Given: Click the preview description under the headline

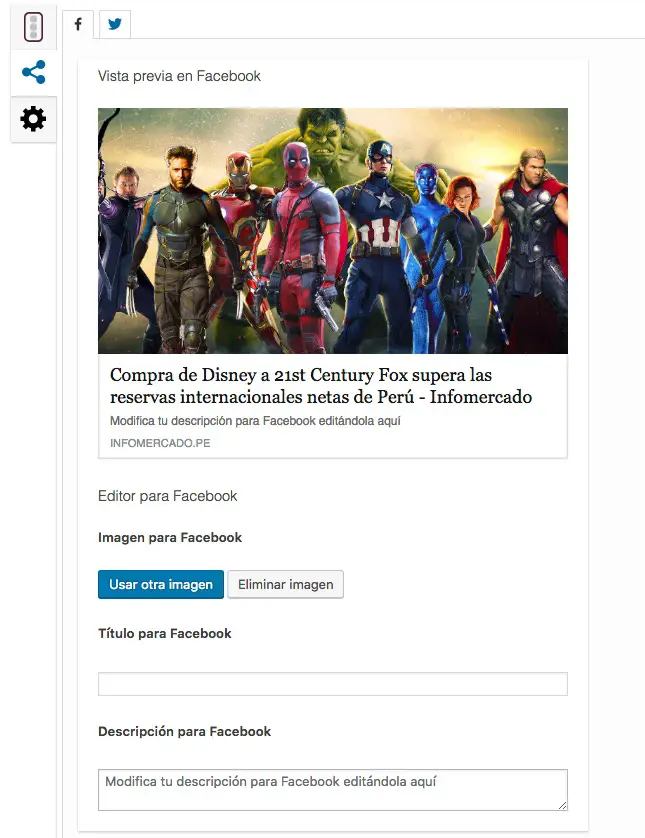Looking at the screenshot, I should point(255,421).
